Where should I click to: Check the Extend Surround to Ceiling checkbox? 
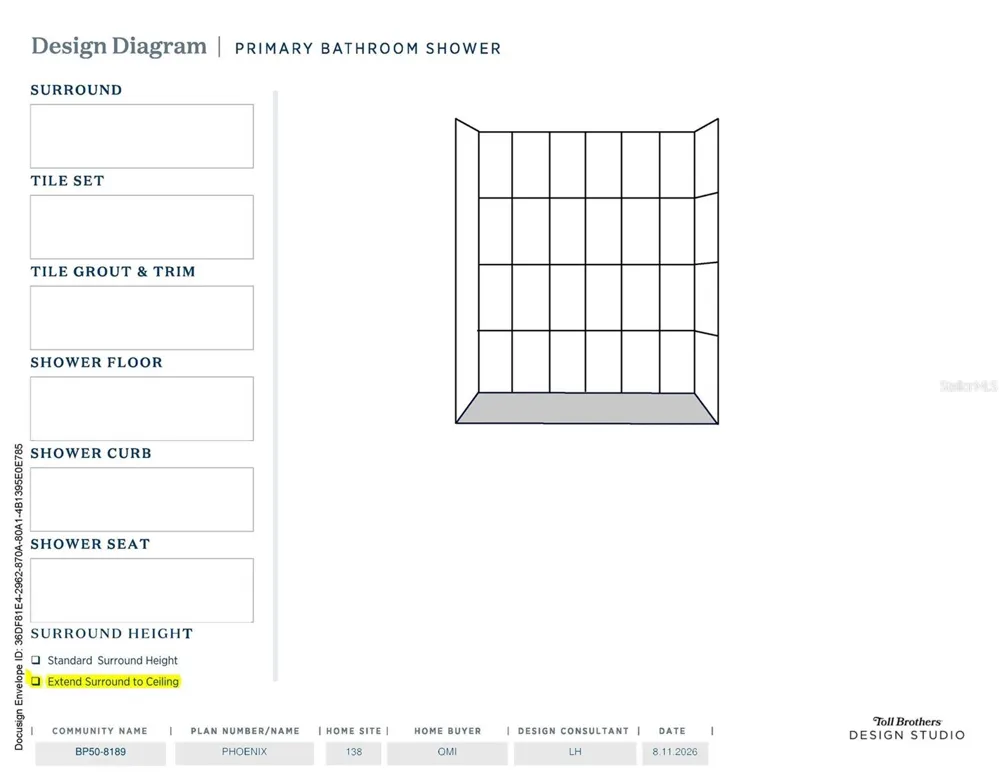tap(36, 681)
